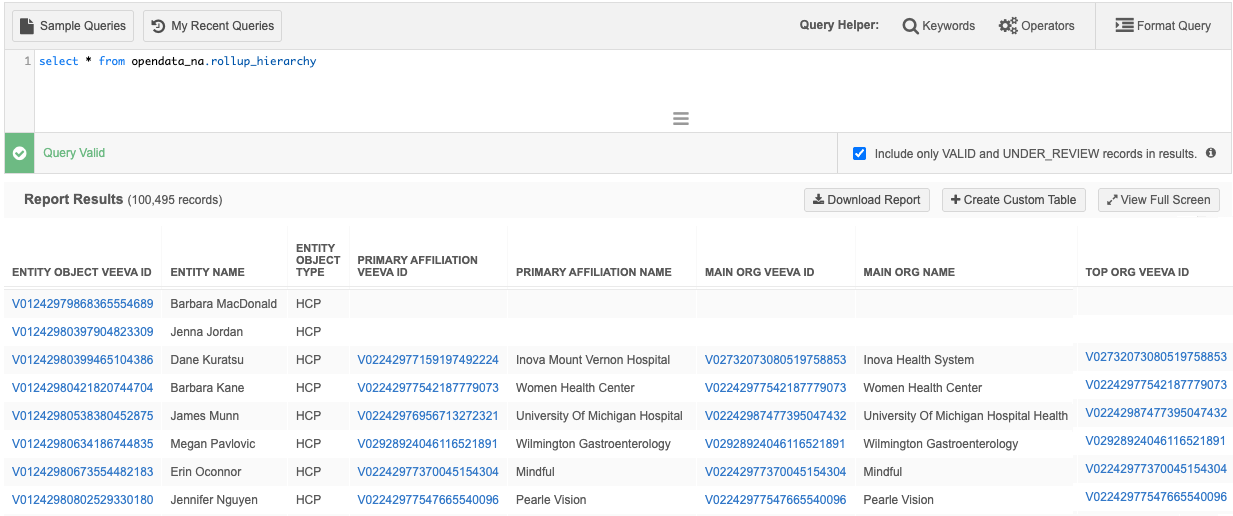Screen dimensions: 1233x516
Task: Open University of Michigan main org ID link
Action: [x=775, y=416]
